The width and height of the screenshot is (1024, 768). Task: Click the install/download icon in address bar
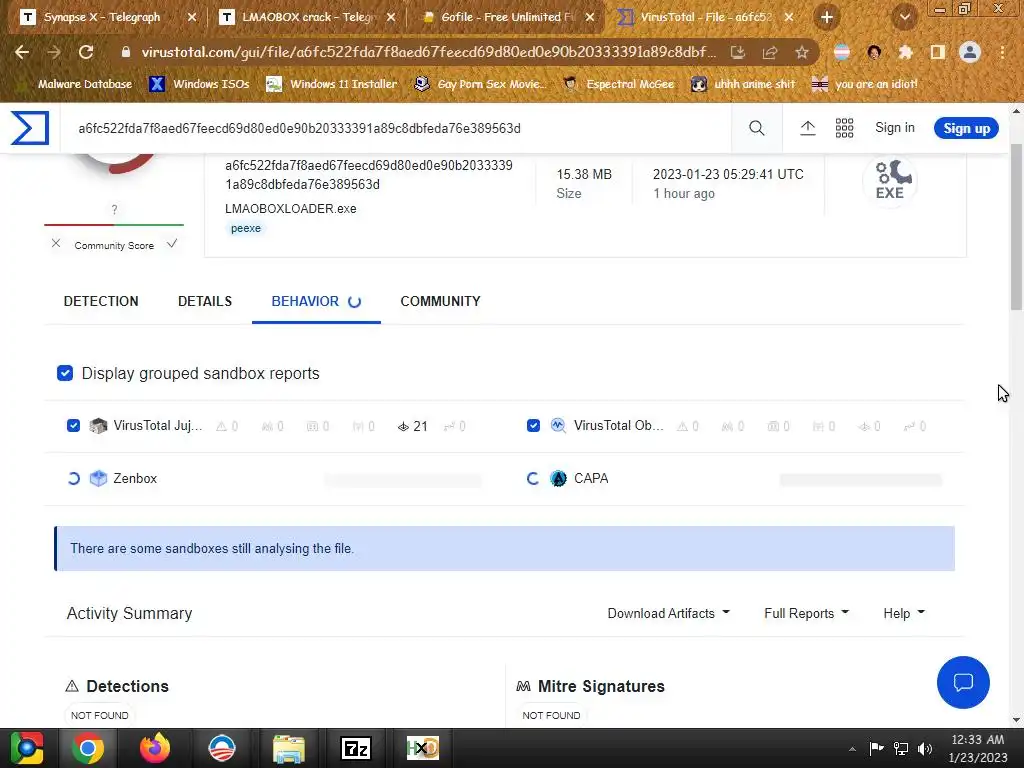tap(738, 52)
